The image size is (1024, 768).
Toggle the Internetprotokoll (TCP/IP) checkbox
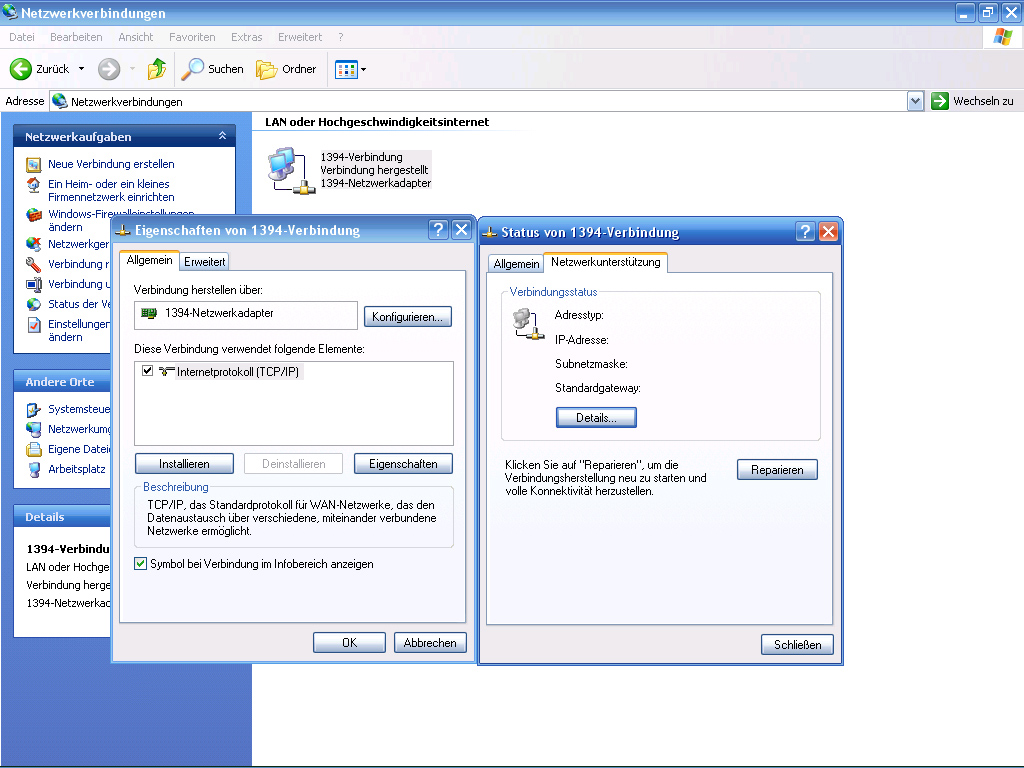tap(148, 371)
